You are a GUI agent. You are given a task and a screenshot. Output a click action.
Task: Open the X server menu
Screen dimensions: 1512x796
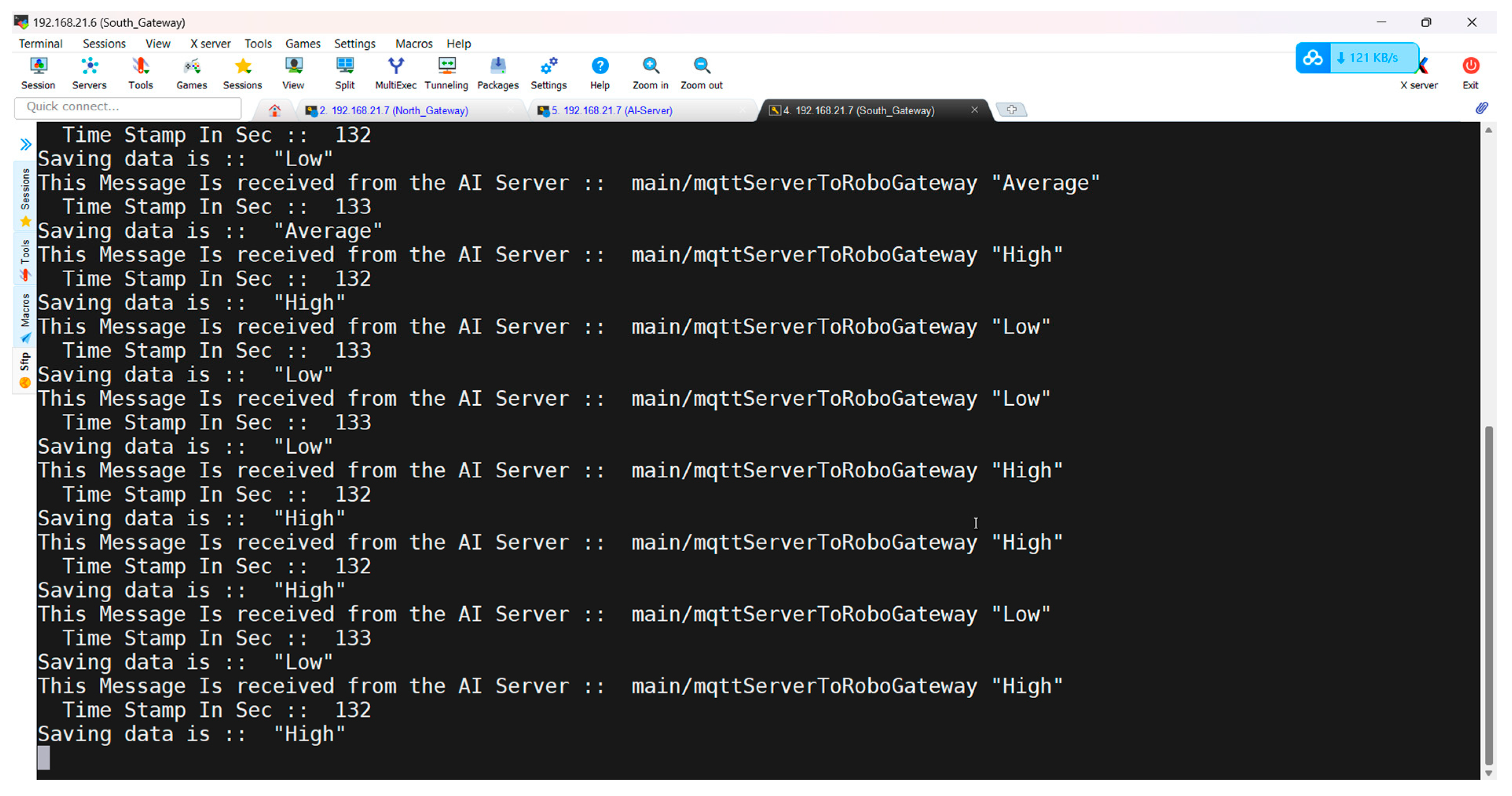click(210, 44)
